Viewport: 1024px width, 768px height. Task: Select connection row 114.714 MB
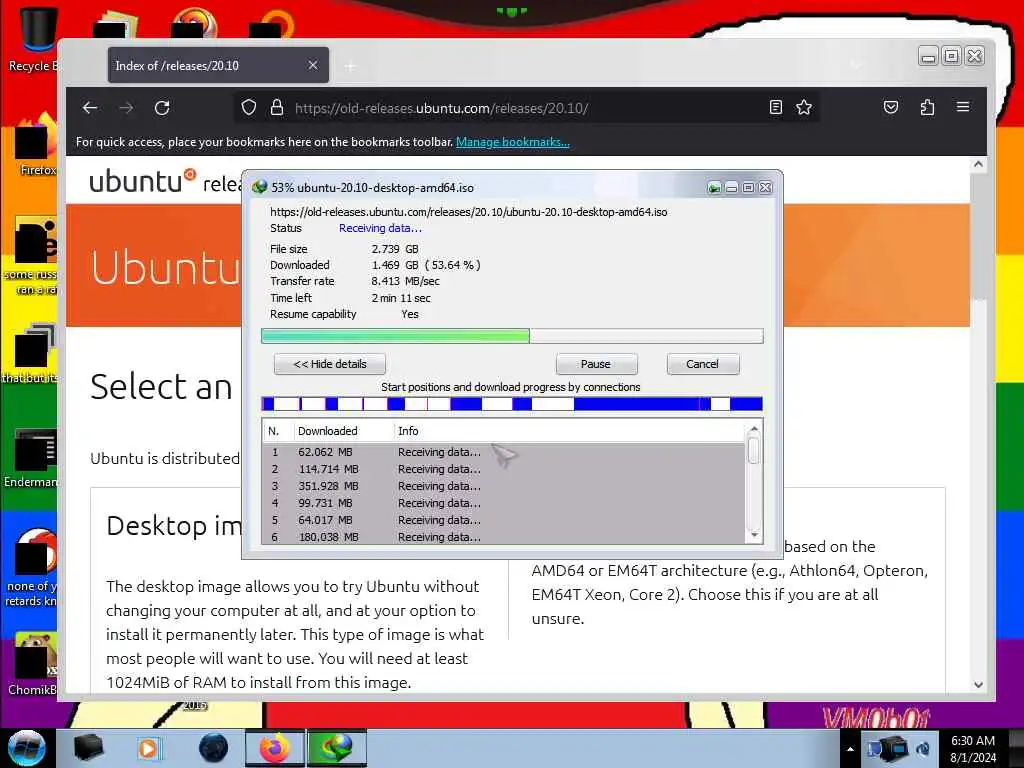pos(503,469)
